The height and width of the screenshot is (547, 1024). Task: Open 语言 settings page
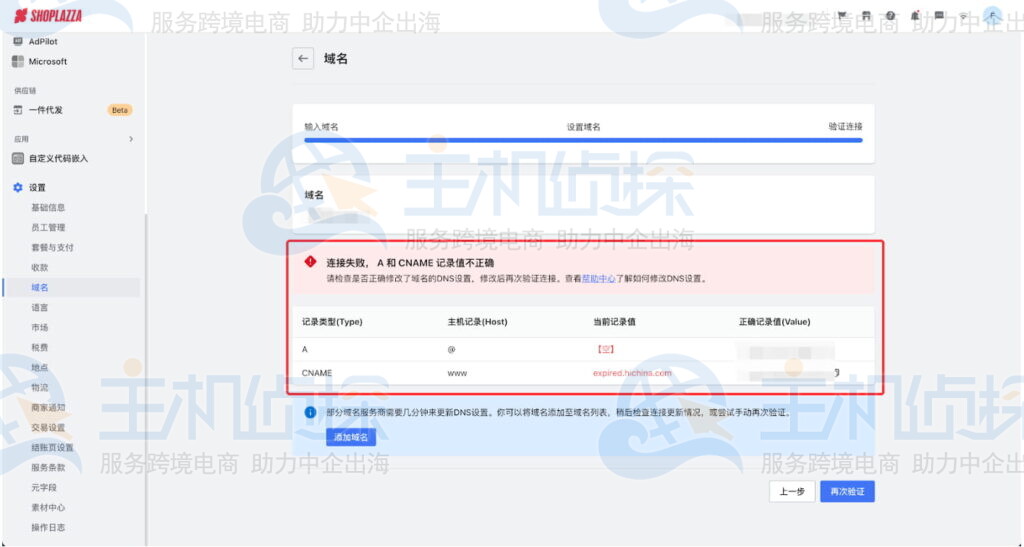(40, 307)
